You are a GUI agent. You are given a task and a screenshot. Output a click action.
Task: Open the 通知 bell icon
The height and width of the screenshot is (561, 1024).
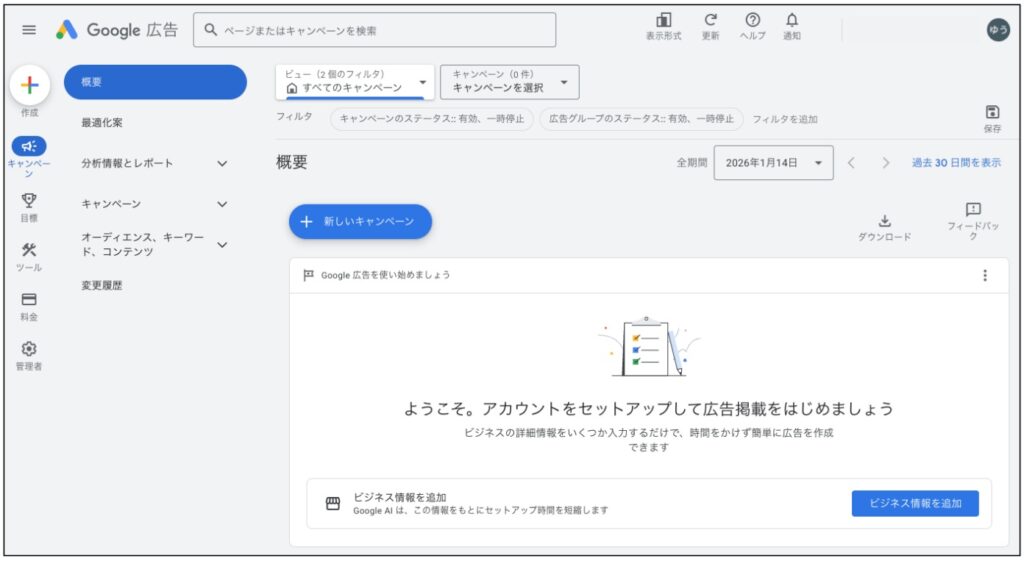click(792, 21)
